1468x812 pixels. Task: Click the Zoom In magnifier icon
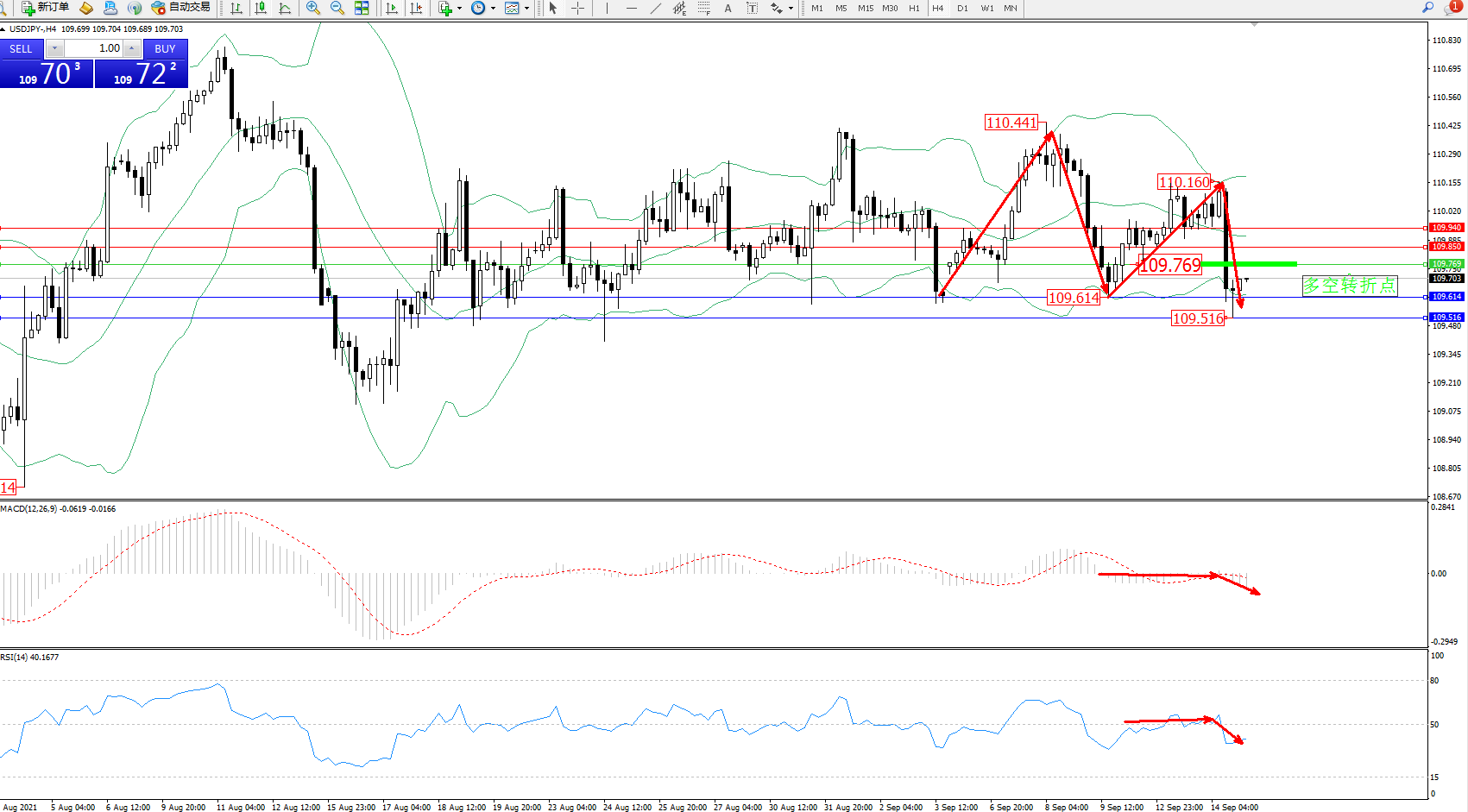[312, 8]
